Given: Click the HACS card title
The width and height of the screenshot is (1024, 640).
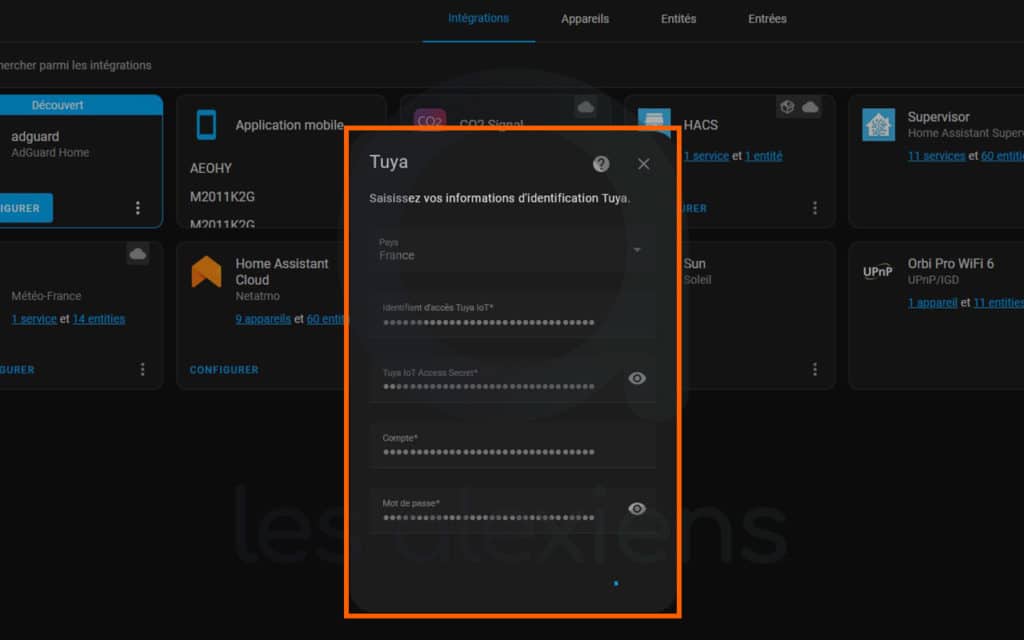Looking at the screenshot, I should pyautogui.click(x=701, y=125).
